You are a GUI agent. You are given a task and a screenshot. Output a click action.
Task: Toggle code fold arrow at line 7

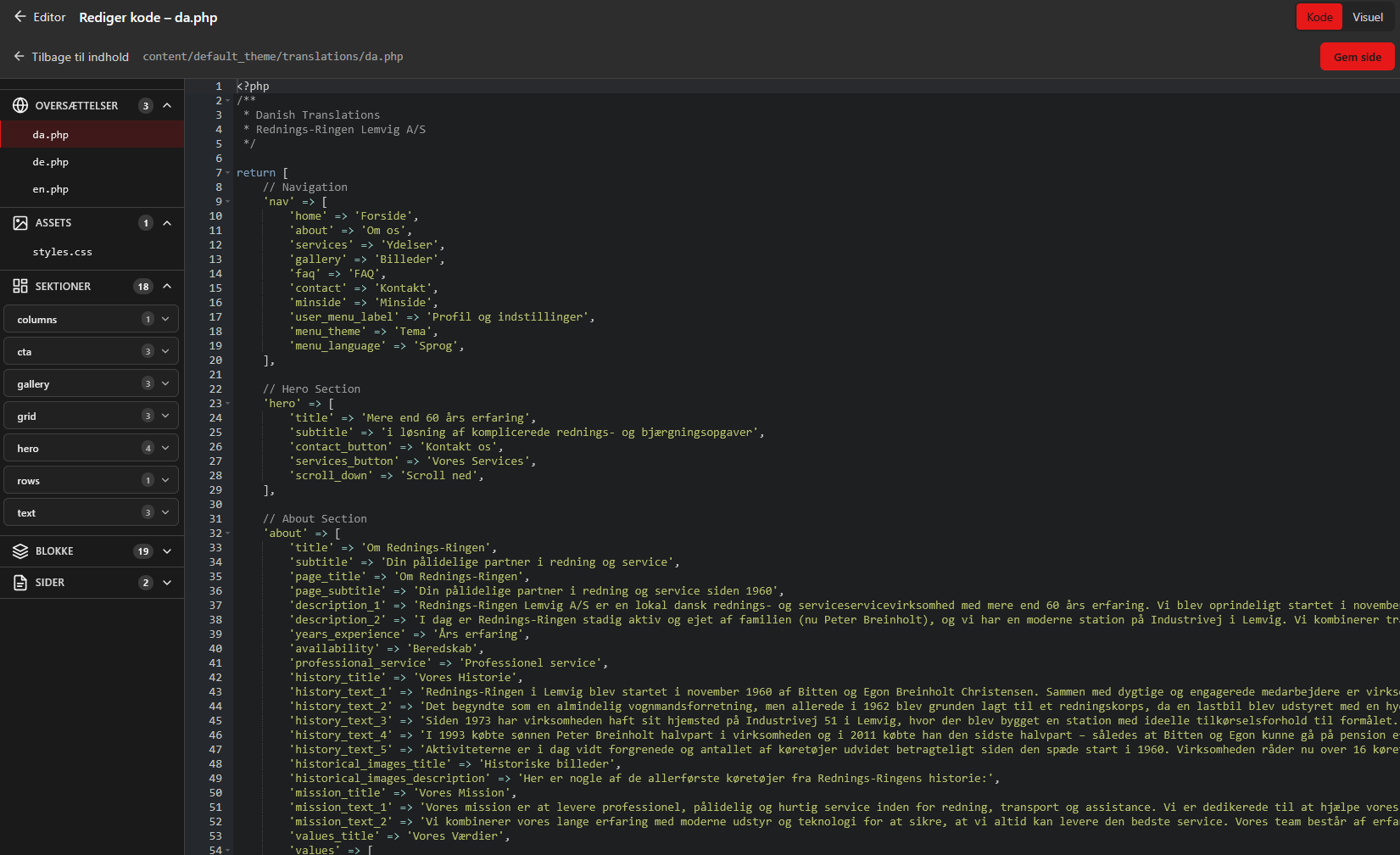pyautogui.click(x=228, y=173)
